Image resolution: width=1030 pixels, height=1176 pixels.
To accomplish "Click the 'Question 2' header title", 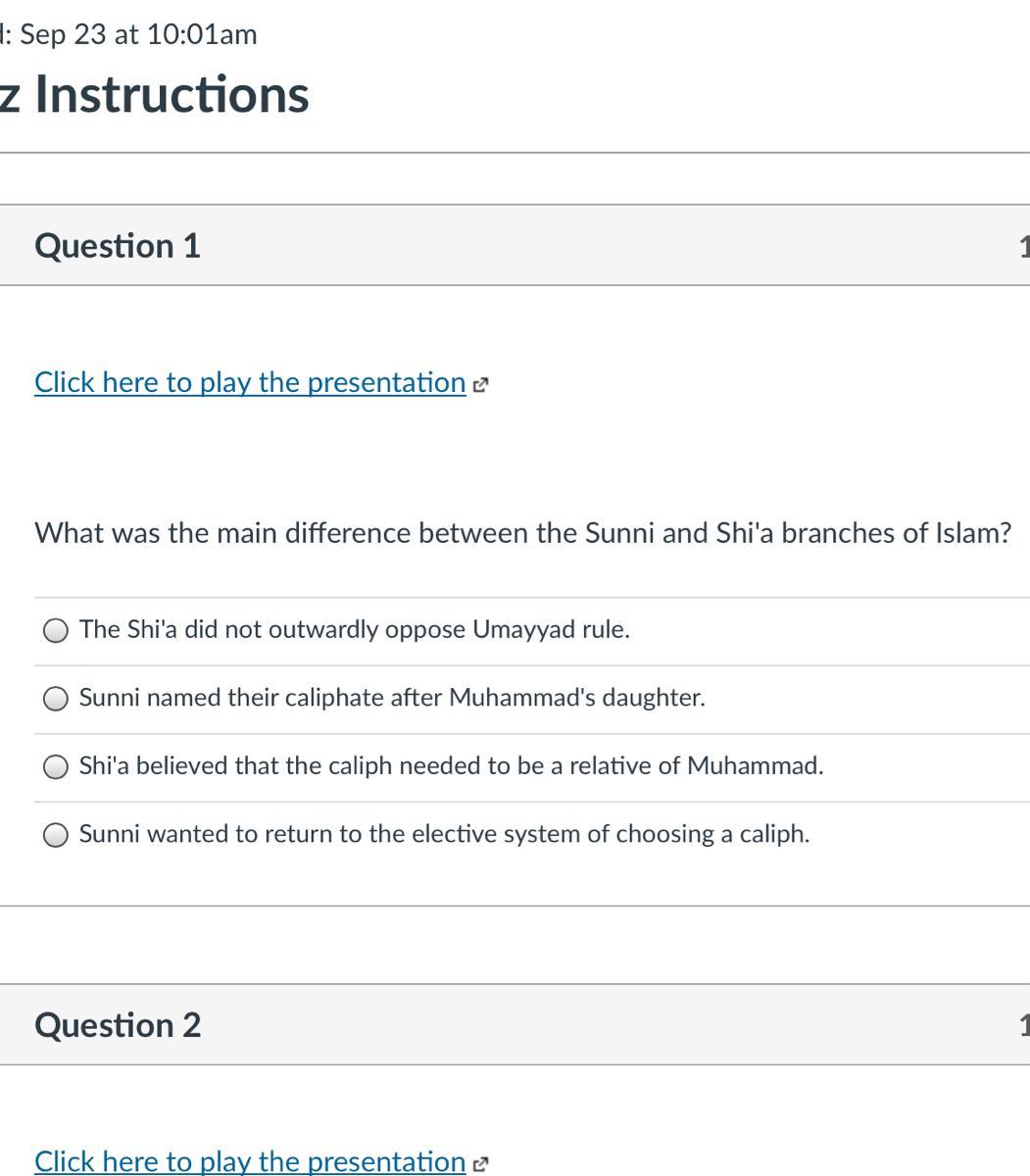I will (118, 1025).
